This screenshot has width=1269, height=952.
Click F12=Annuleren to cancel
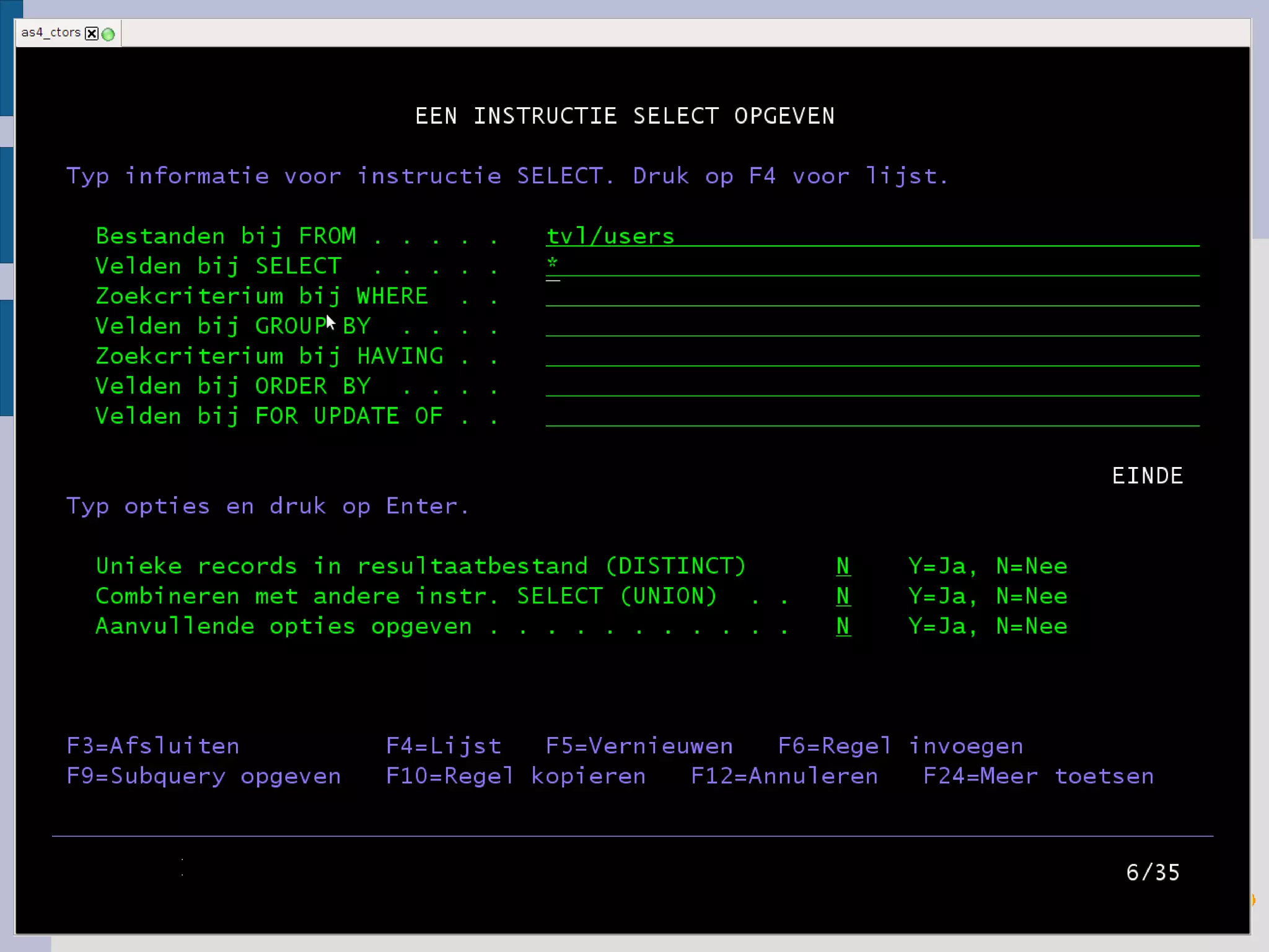(784, 776)
